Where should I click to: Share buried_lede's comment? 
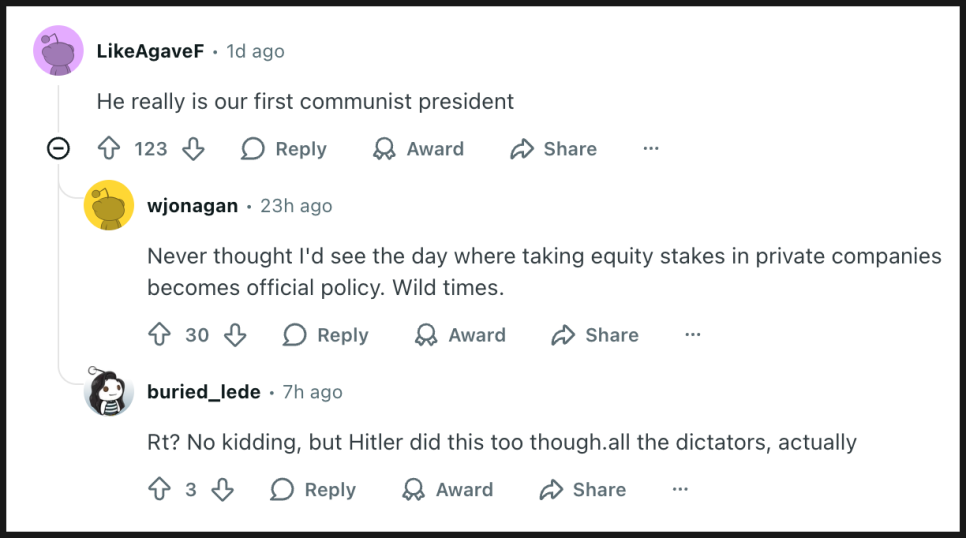click(583, 490)
